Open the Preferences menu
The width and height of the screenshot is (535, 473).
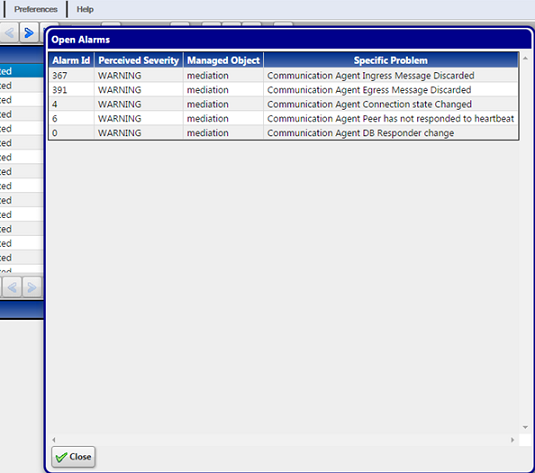tap(35, 9)
